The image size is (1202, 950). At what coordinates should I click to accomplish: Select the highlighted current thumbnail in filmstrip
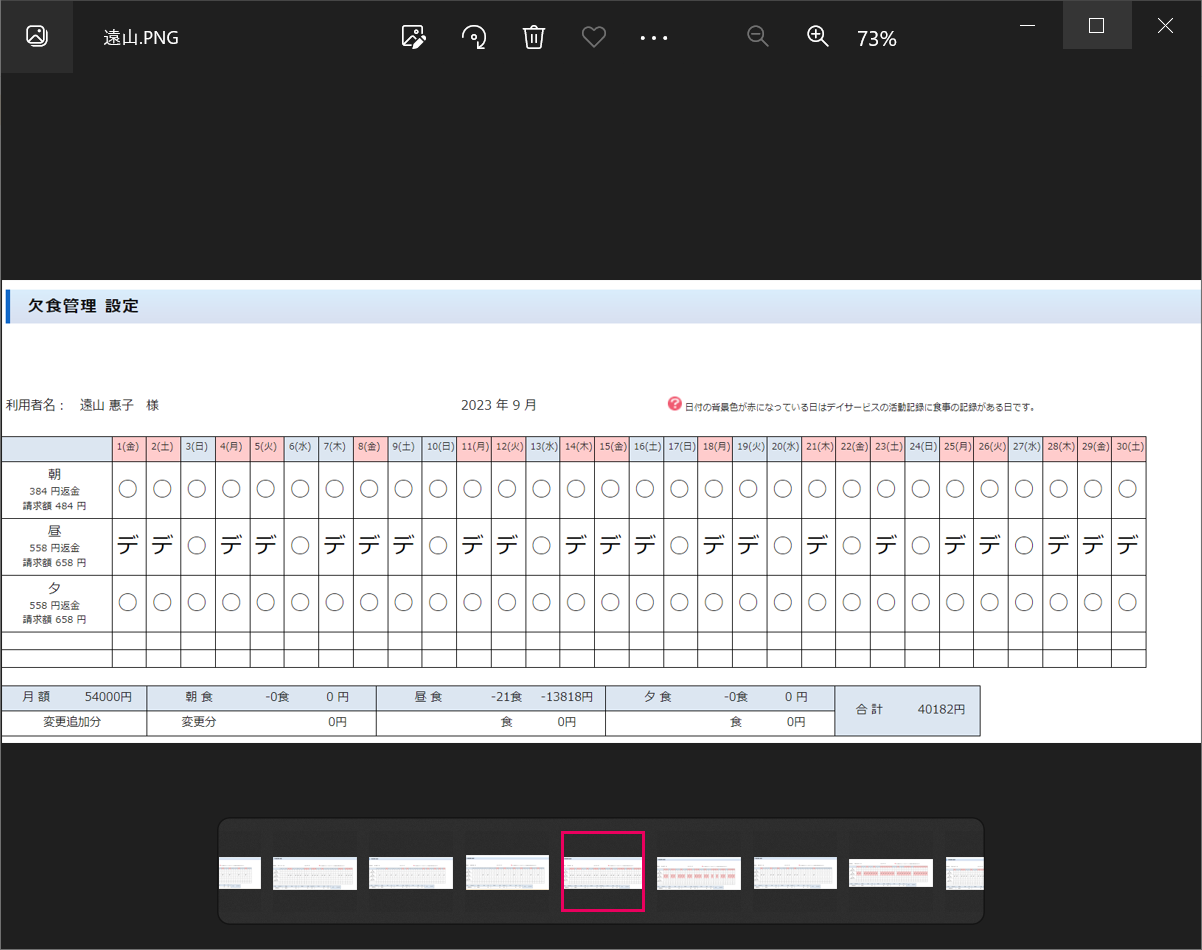tap(603, 872)
